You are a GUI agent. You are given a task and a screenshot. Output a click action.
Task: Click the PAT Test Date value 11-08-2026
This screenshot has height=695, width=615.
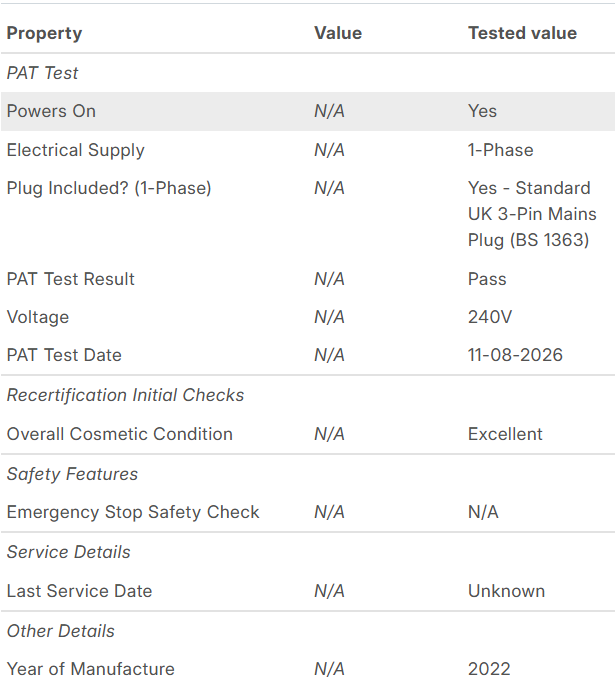pyautogui.click(x=515, y=355)
